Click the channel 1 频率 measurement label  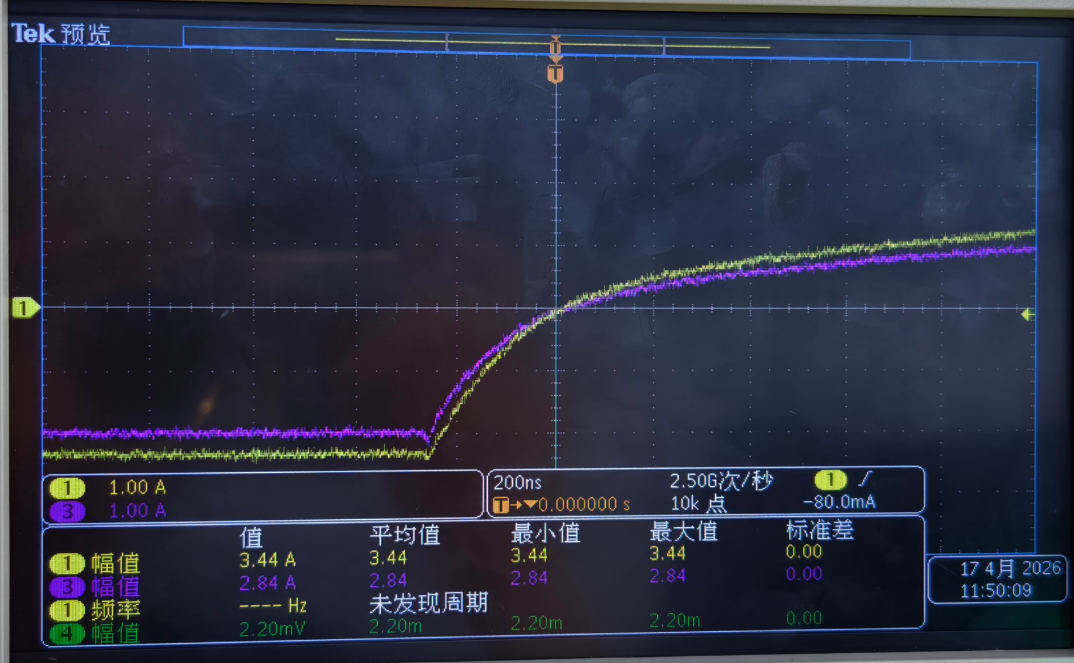(x=116, y=609)
